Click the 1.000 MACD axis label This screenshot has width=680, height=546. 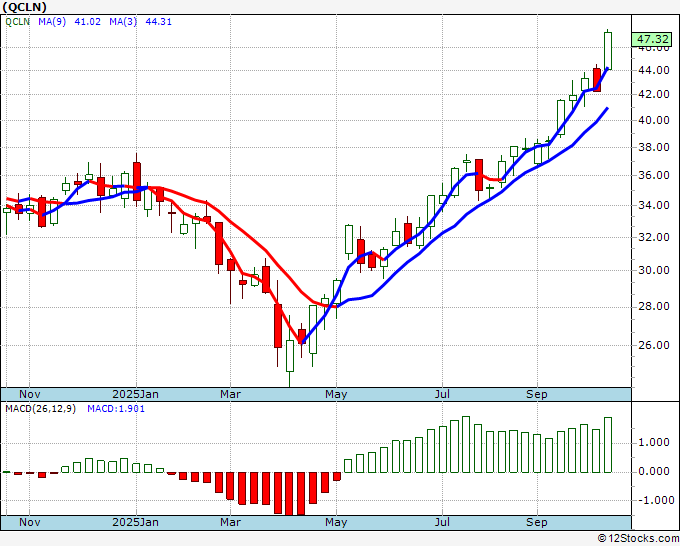click(656, 442)
